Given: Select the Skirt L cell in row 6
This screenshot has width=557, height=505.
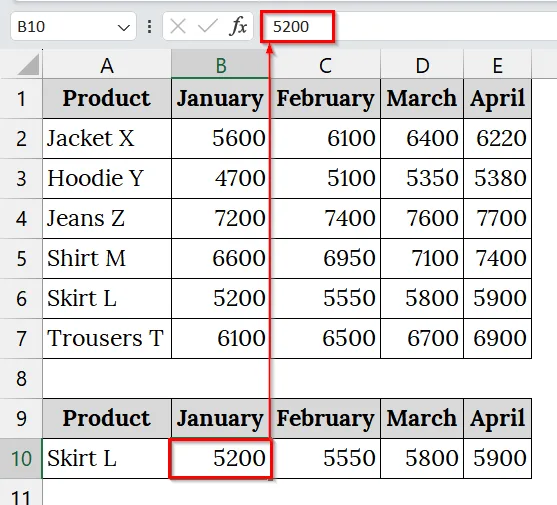Looking at the screenshot, I should (x=107, y=298).
